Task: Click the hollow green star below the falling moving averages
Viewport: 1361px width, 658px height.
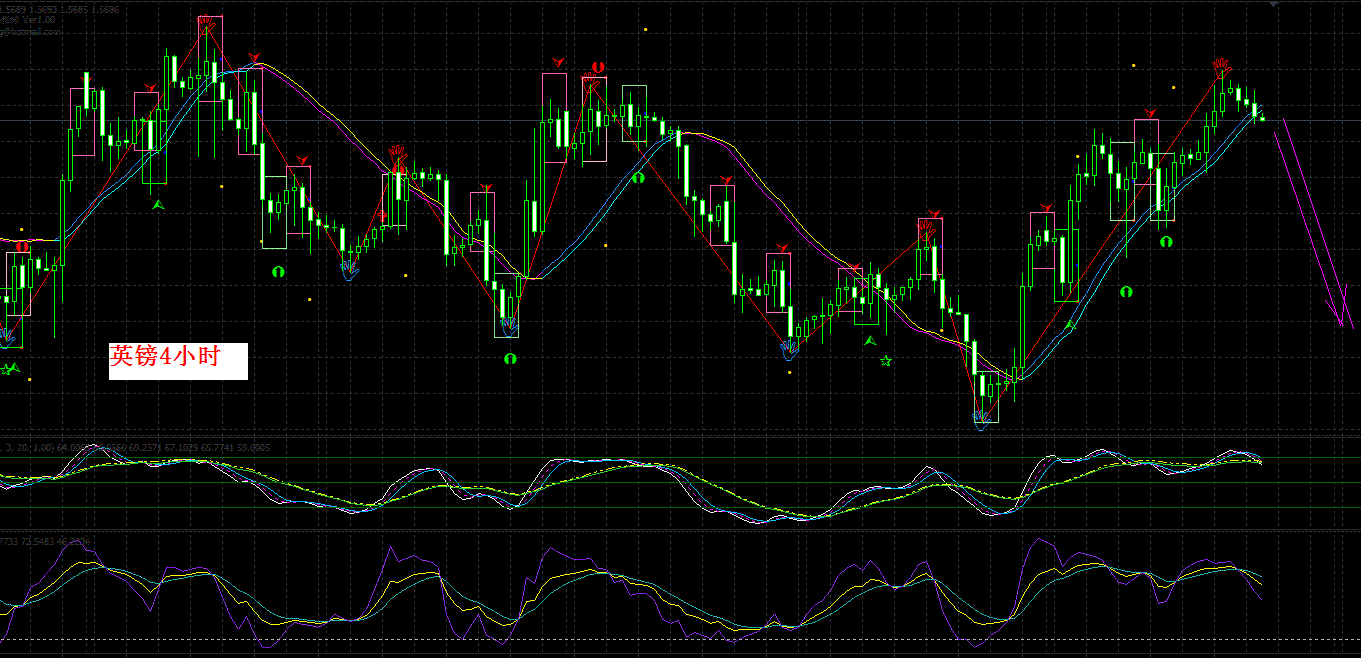Action: (x=885, y=361)
